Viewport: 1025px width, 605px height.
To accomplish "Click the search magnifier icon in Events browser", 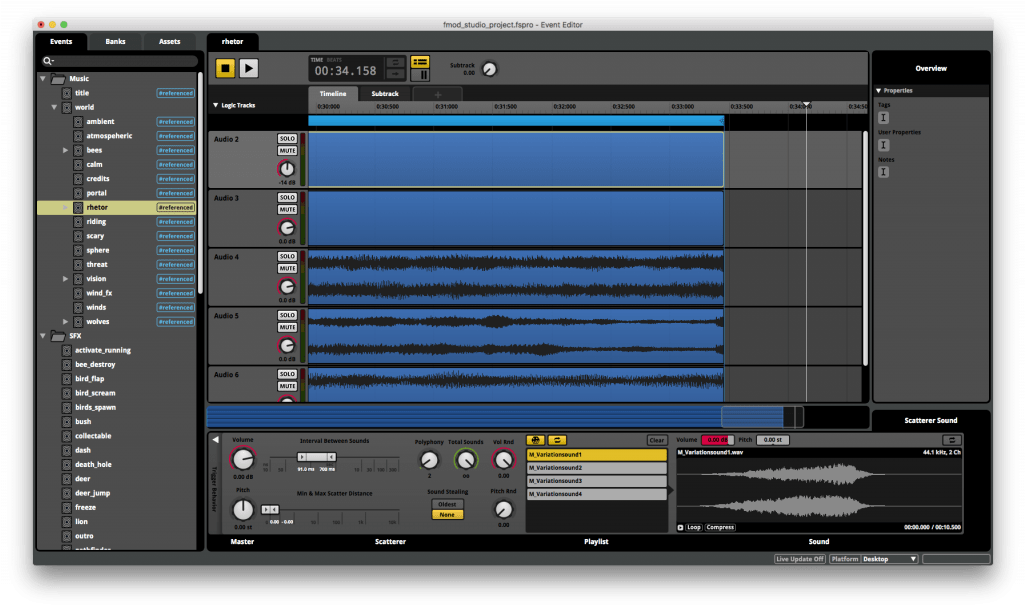I will [47, 61].
